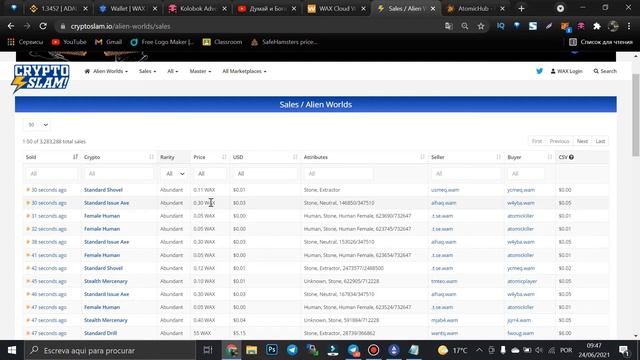The width and height of the screenshot is (640, 360).
Task: Click the Stealth Mercenary link priced 0.40 WAX
Action: [106, 320]
